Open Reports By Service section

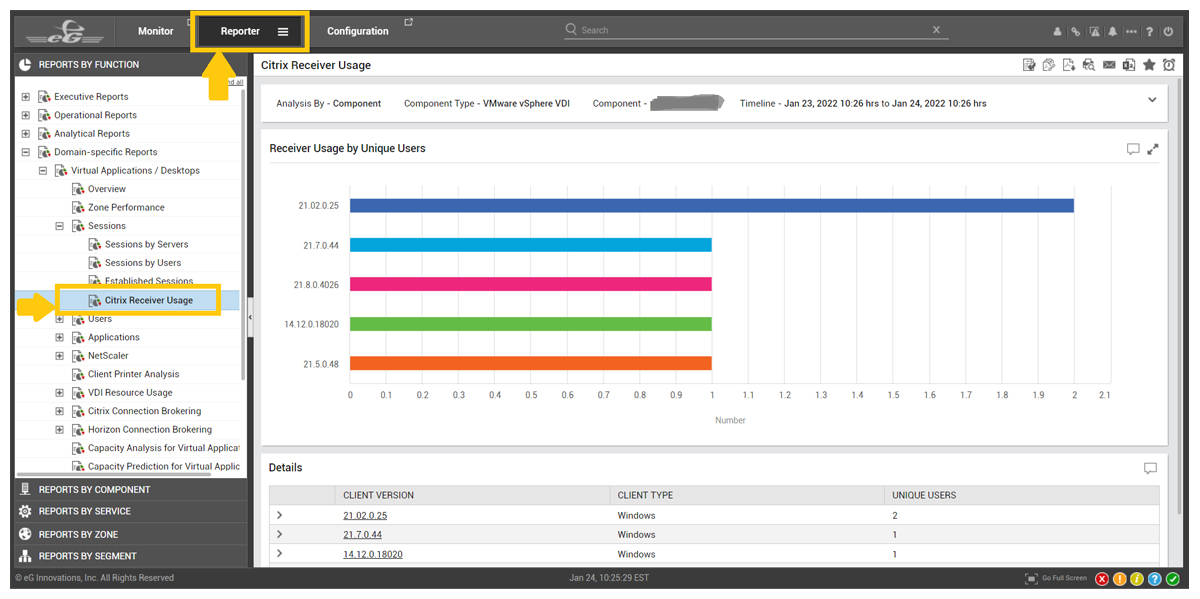131,511
